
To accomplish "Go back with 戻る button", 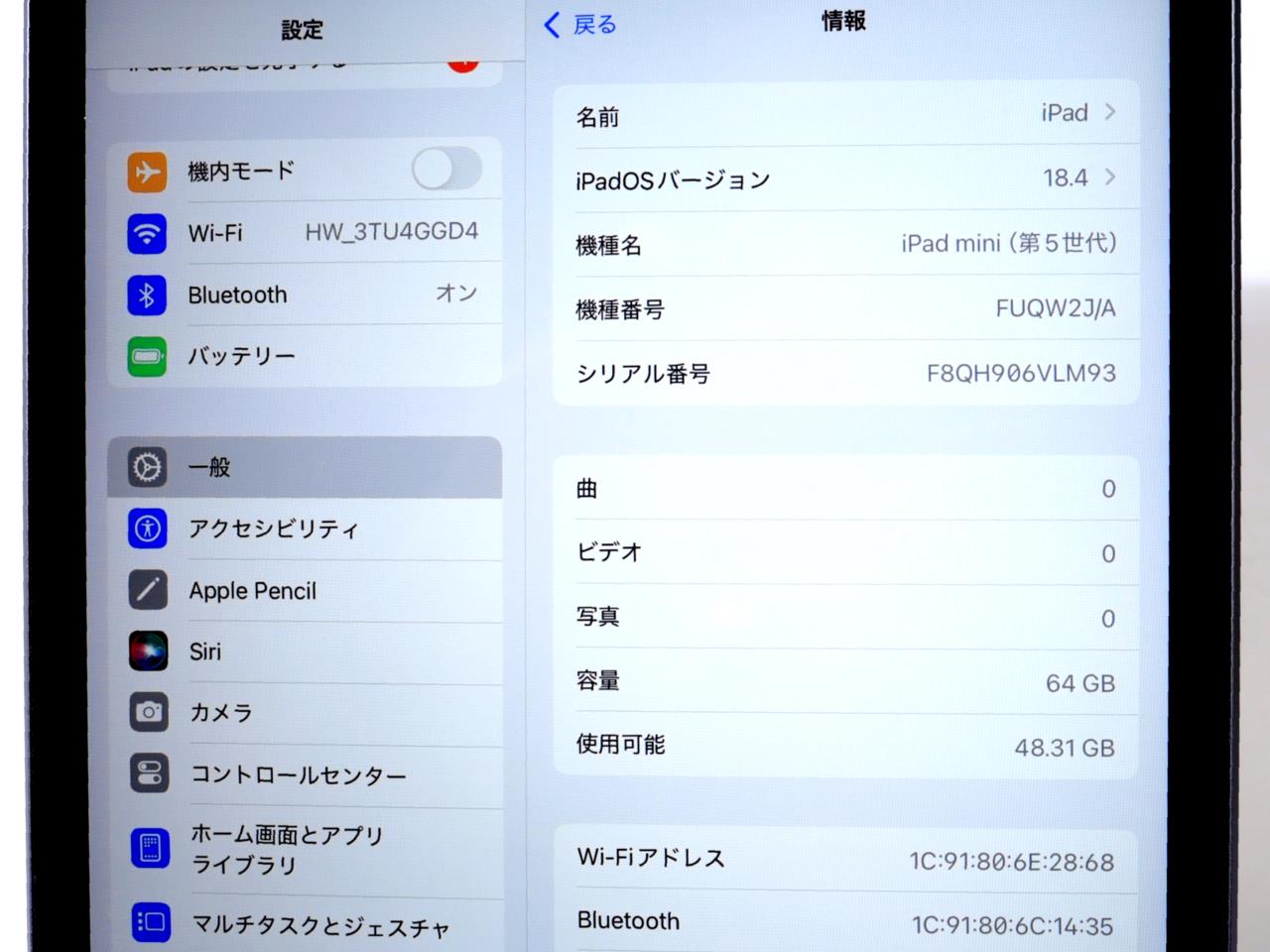I will 580,25.
